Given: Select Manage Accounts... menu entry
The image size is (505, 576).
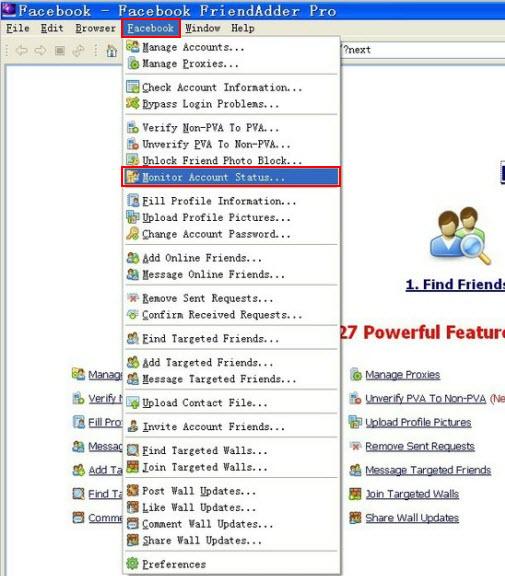Looking at the screenshot, I should click(231, 47).
